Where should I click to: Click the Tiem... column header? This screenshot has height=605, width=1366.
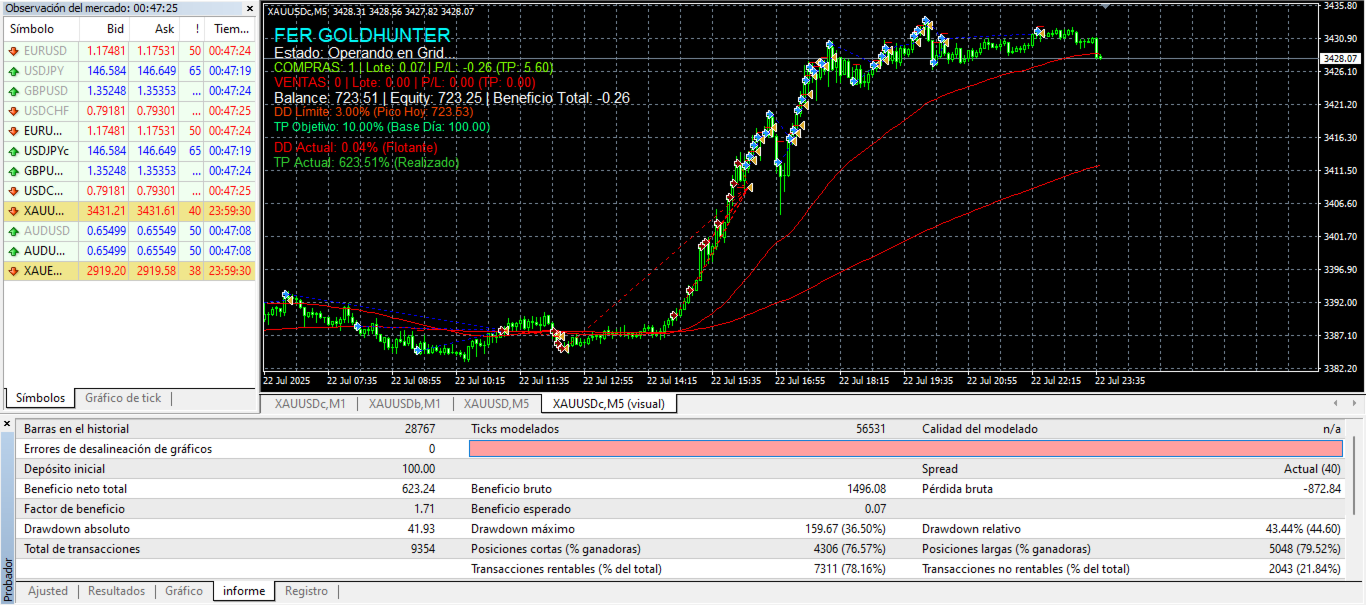(231, 29)
